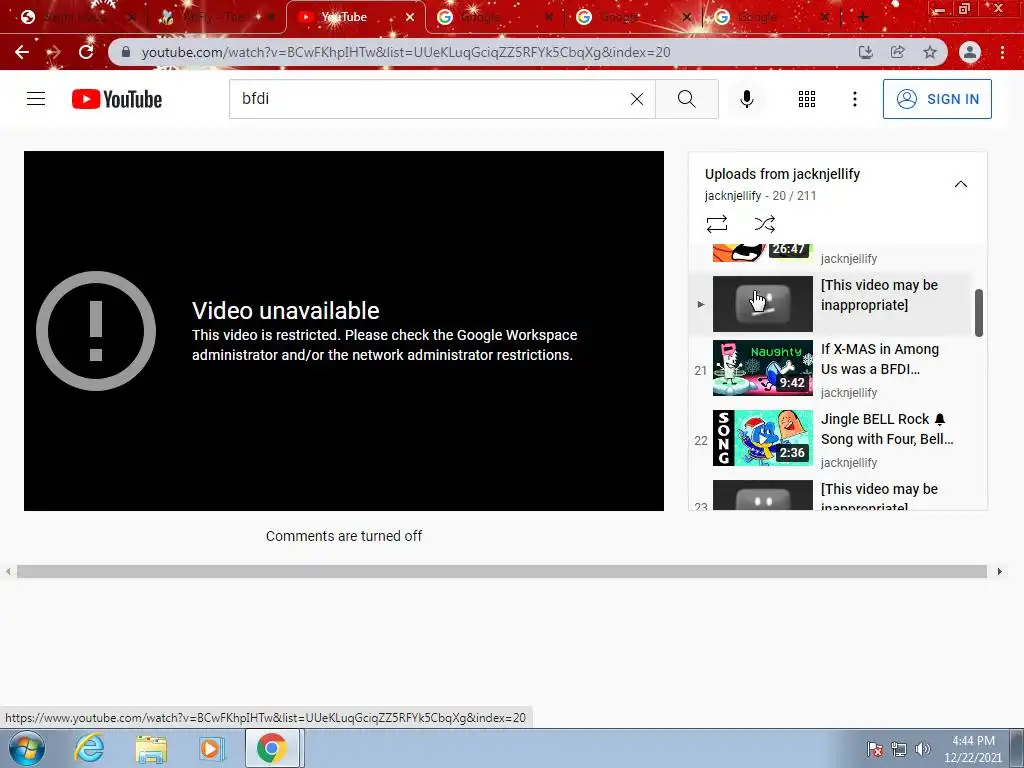
Task: Open the YouTube apps grid
Action: pos(807,99)
